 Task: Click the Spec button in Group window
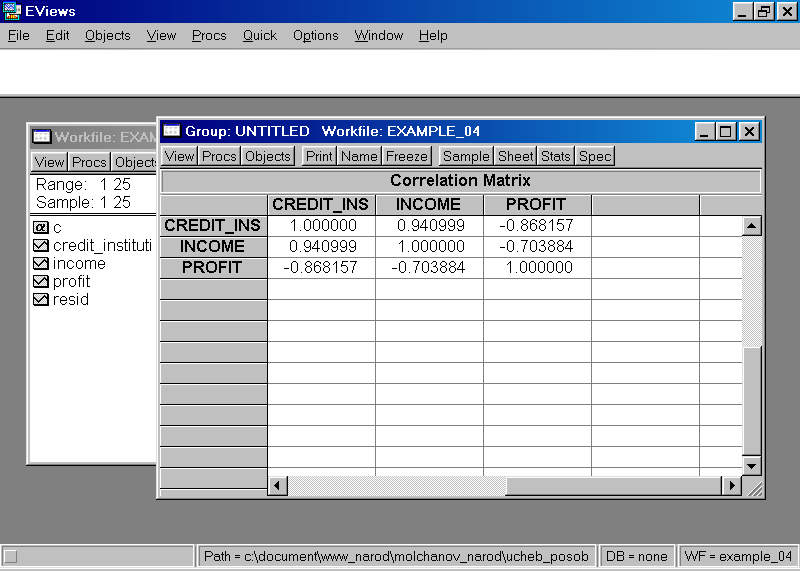click(x=595, y=156)
